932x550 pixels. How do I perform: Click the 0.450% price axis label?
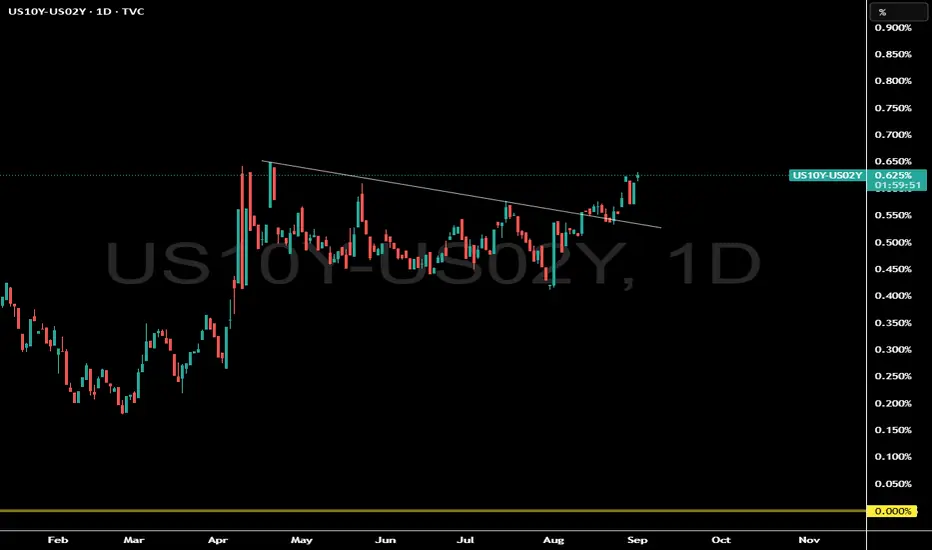(893, 269)
